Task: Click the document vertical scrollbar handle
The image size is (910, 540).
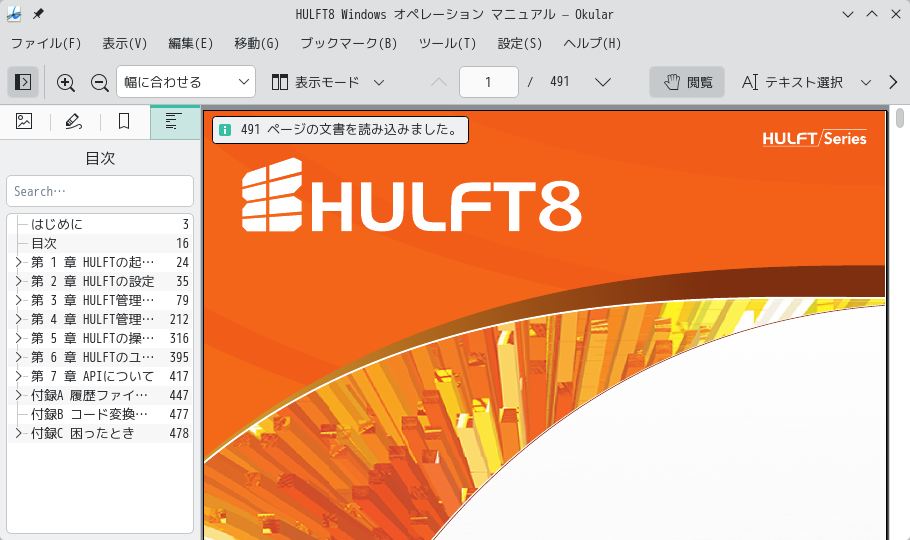Action: (x=900, y=118)
